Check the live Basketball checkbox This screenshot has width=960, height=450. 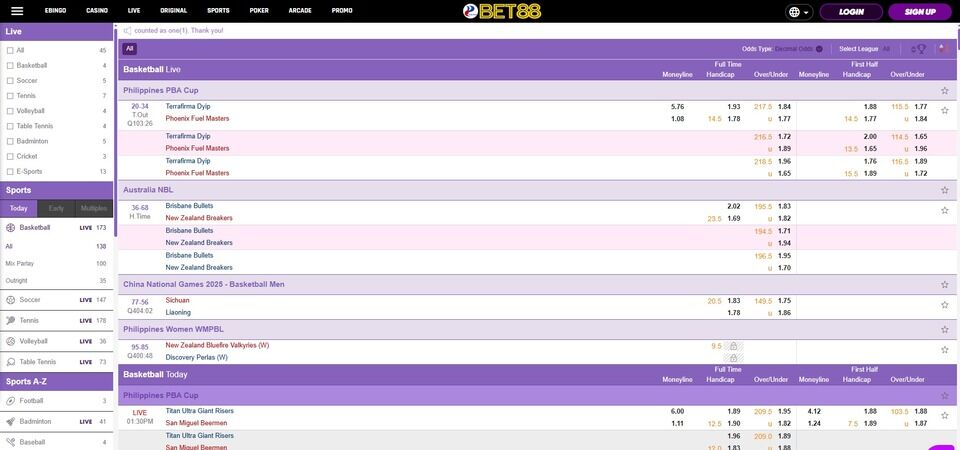(x=10, y=66)
